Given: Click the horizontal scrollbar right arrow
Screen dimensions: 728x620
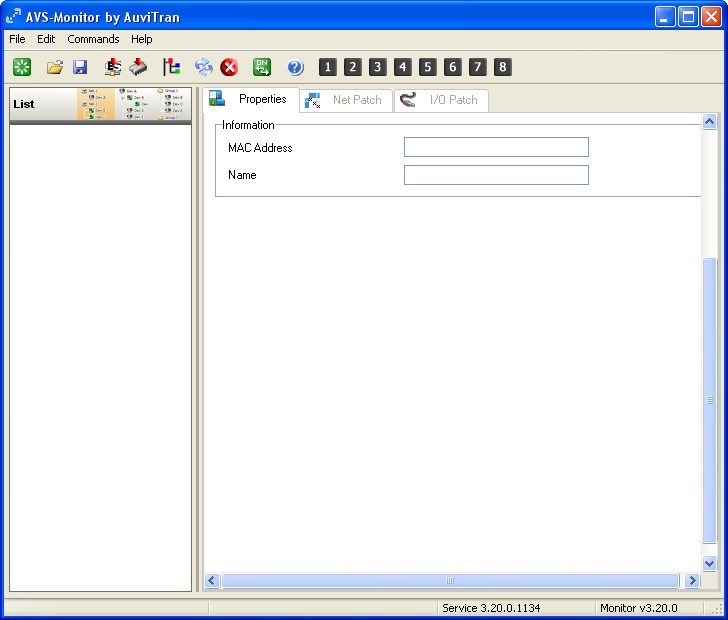Looking at the screenshot, I should (x=692, y=581).
